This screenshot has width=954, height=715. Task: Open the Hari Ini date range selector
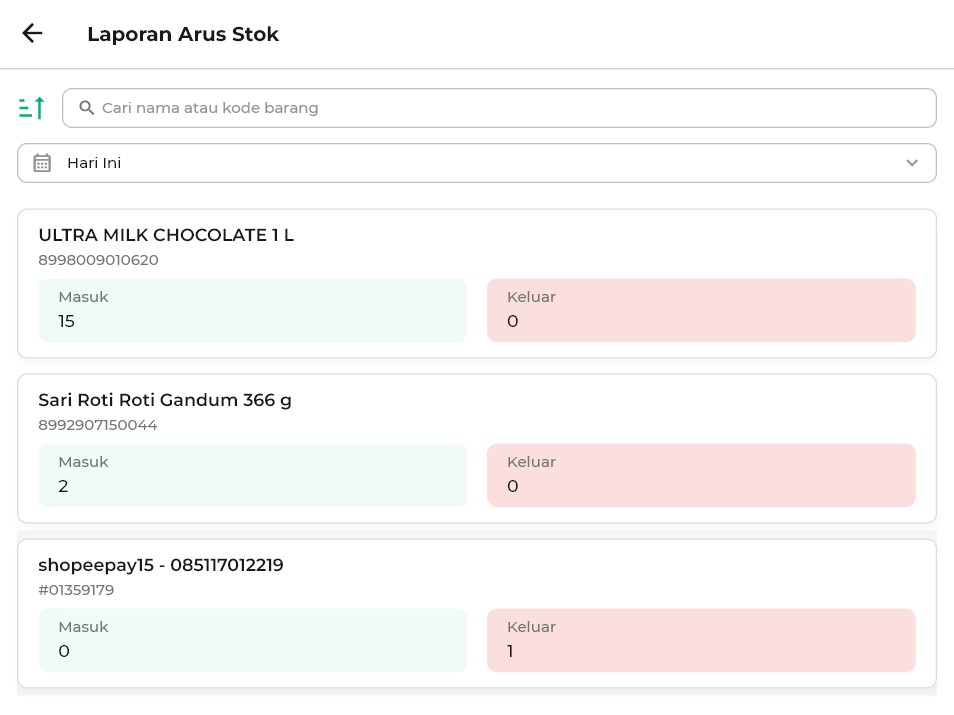click(x=476, y=163)
